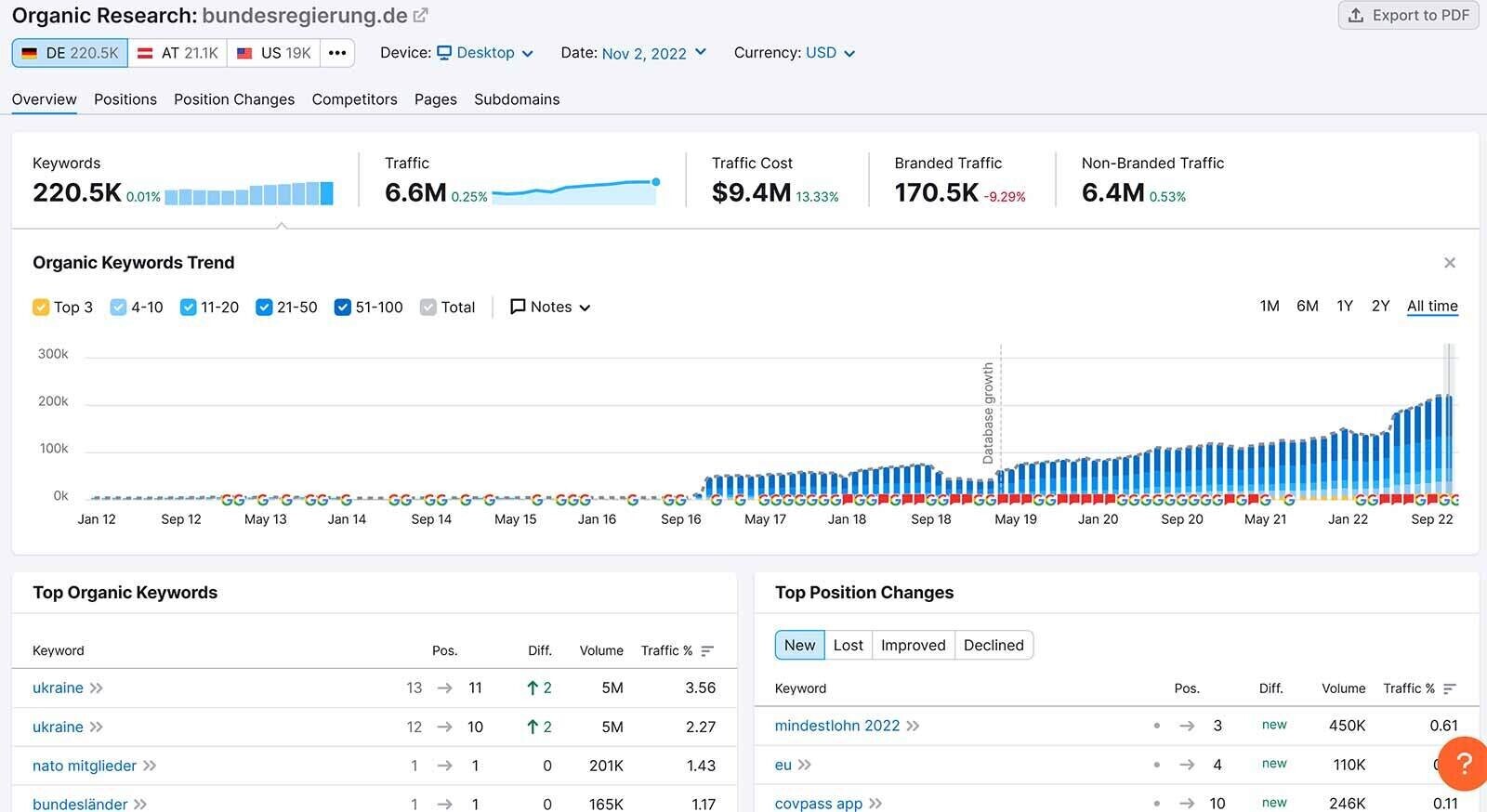1487x812 pixels.
Task: Toggle the 51-100 positions checkbox
Action: coord(342,308)
